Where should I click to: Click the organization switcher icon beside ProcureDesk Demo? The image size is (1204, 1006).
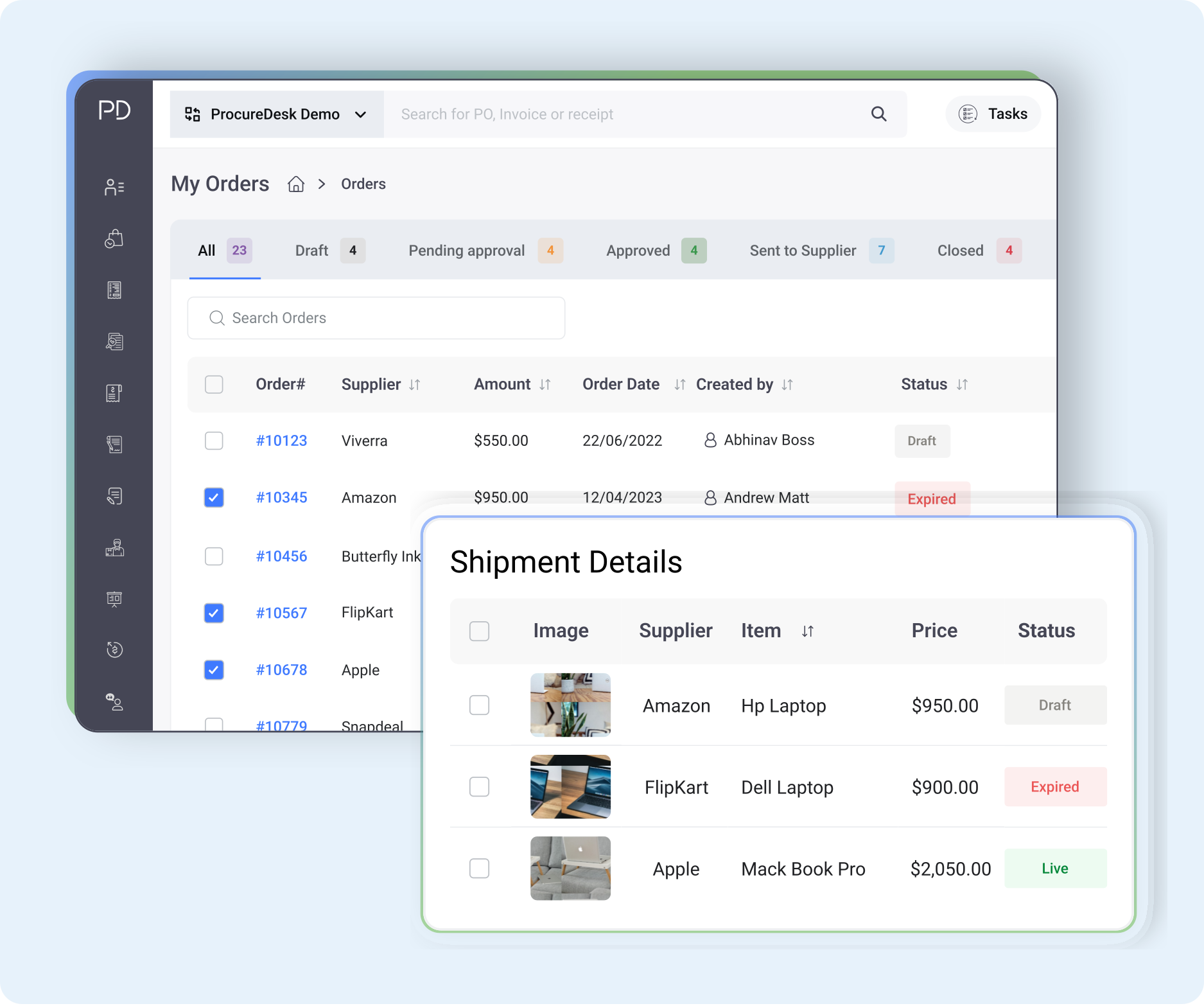coord(193,114)
